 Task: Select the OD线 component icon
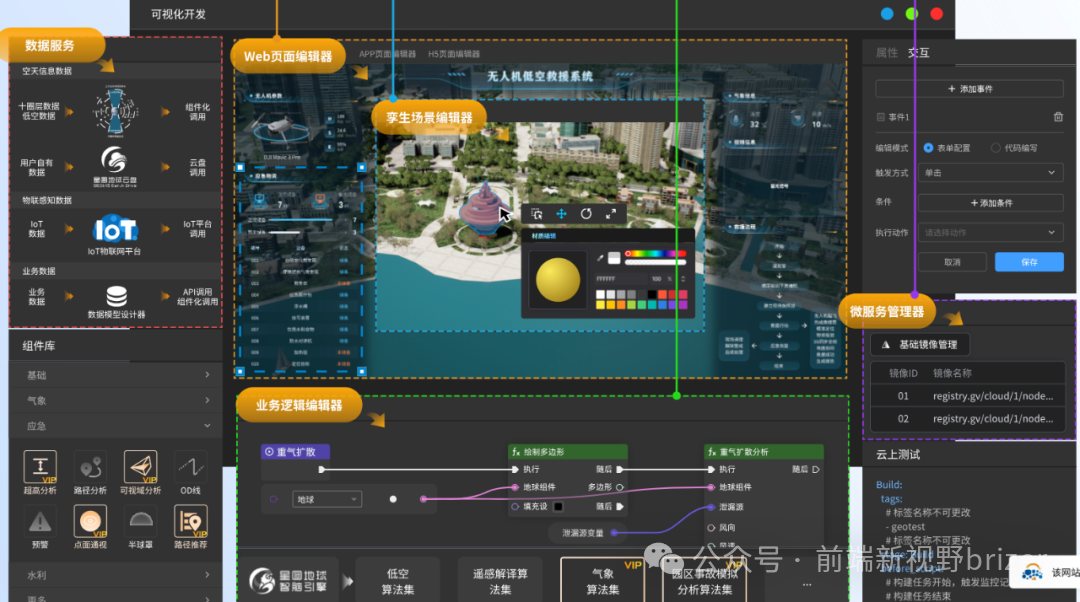[190, 466]
